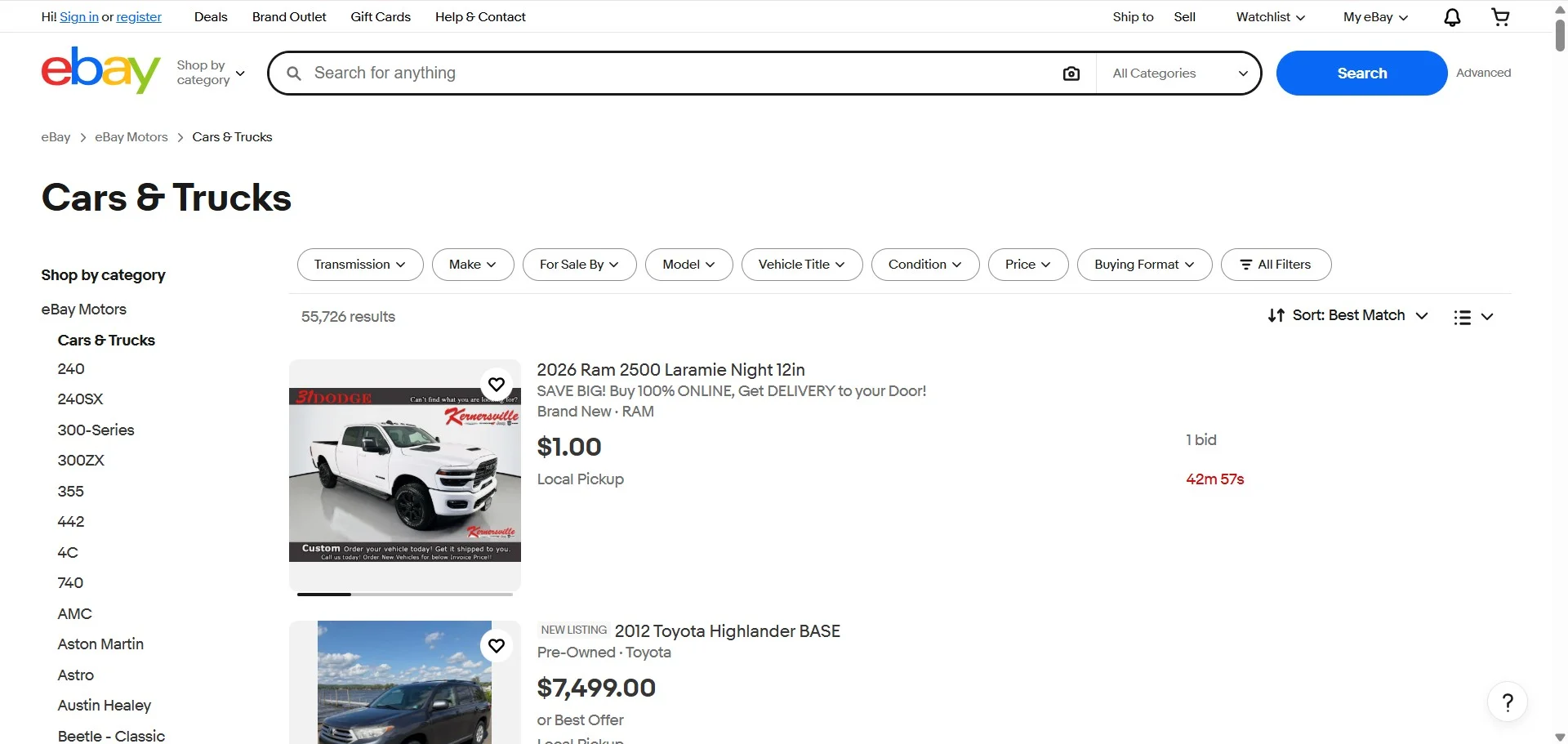Select AMC category

click(75, 614)
